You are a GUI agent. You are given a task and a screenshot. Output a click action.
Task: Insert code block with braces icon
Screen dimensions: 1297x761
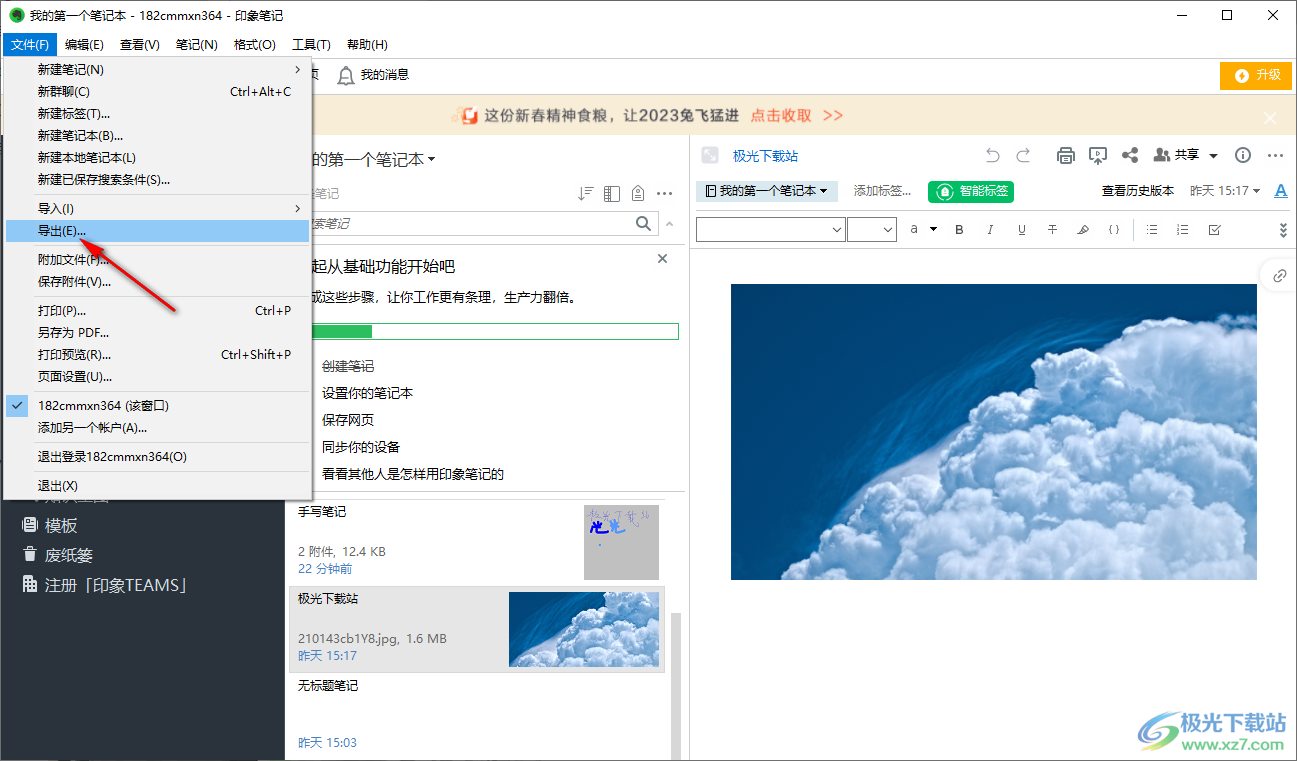tap(1114, 230)
